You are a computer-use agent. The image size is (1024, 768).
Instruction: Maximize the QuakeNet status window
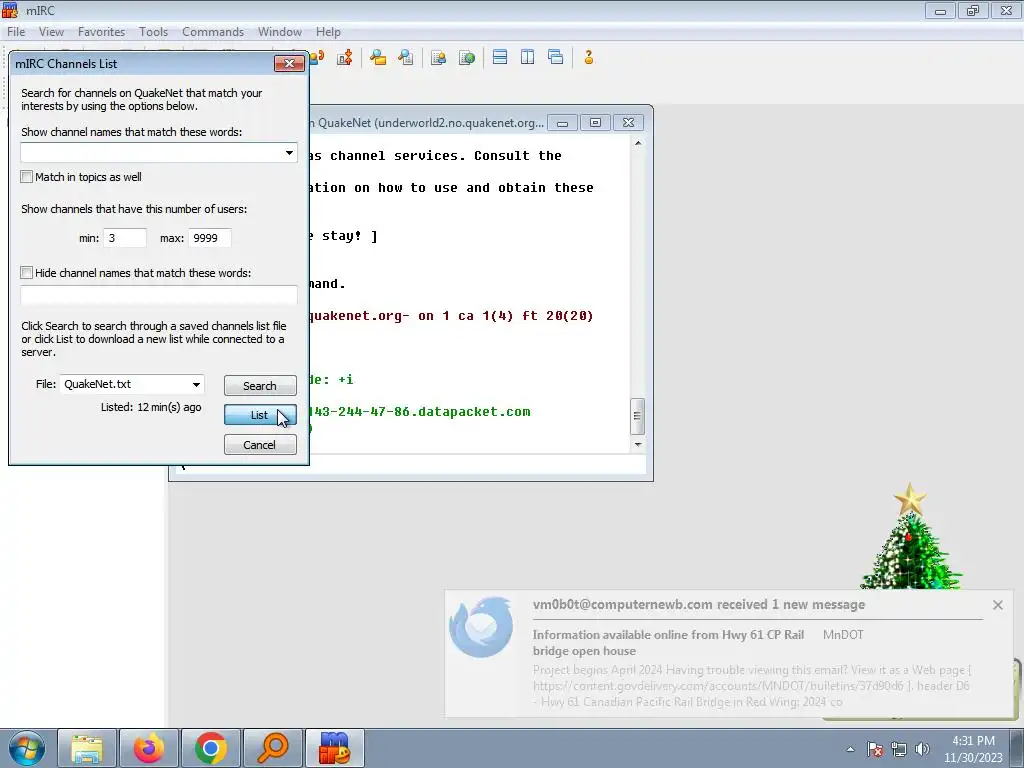(x=595, y=123)
